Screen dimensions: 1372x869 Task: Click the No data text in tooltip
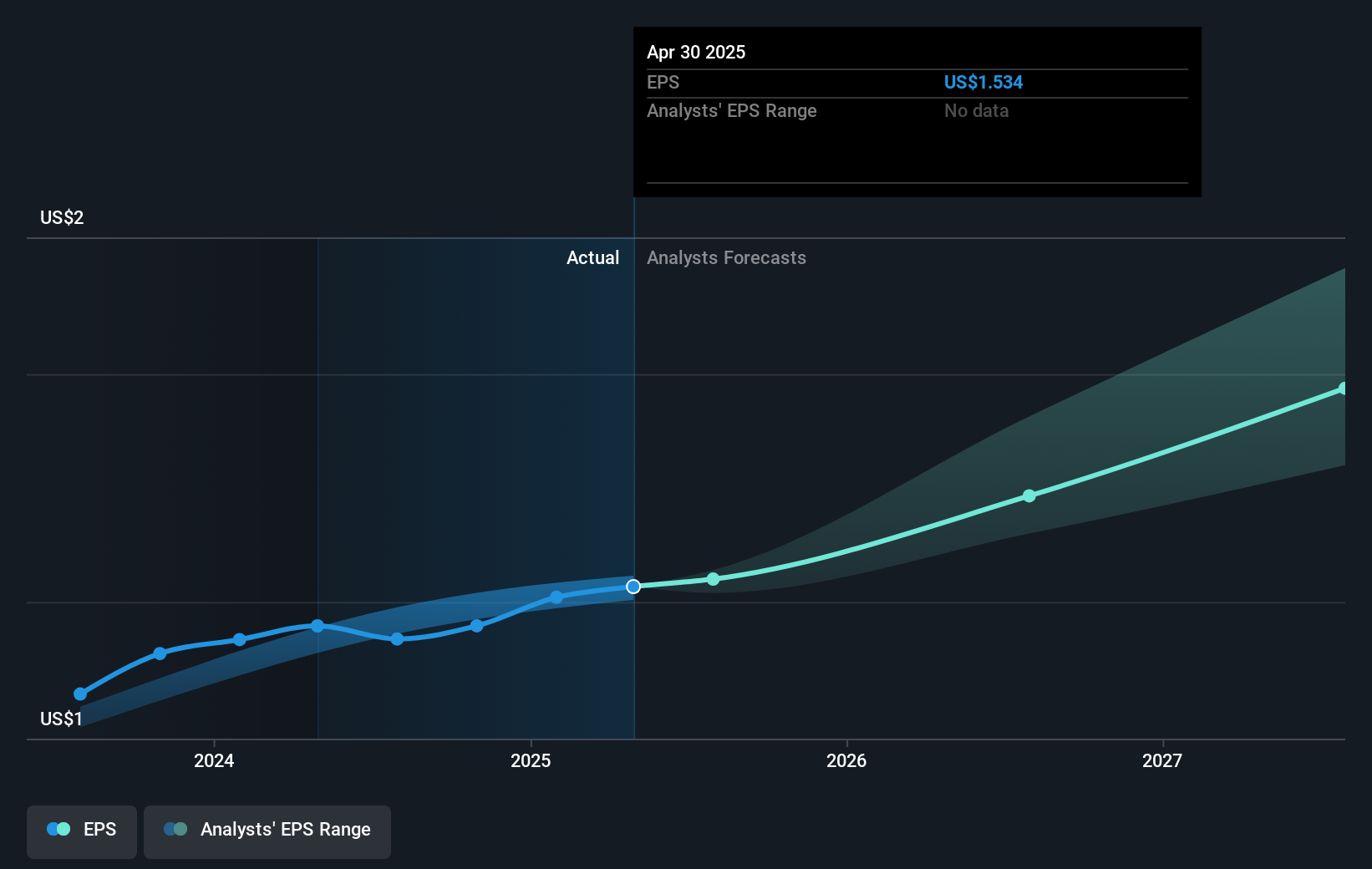click(x=977, y=111)
